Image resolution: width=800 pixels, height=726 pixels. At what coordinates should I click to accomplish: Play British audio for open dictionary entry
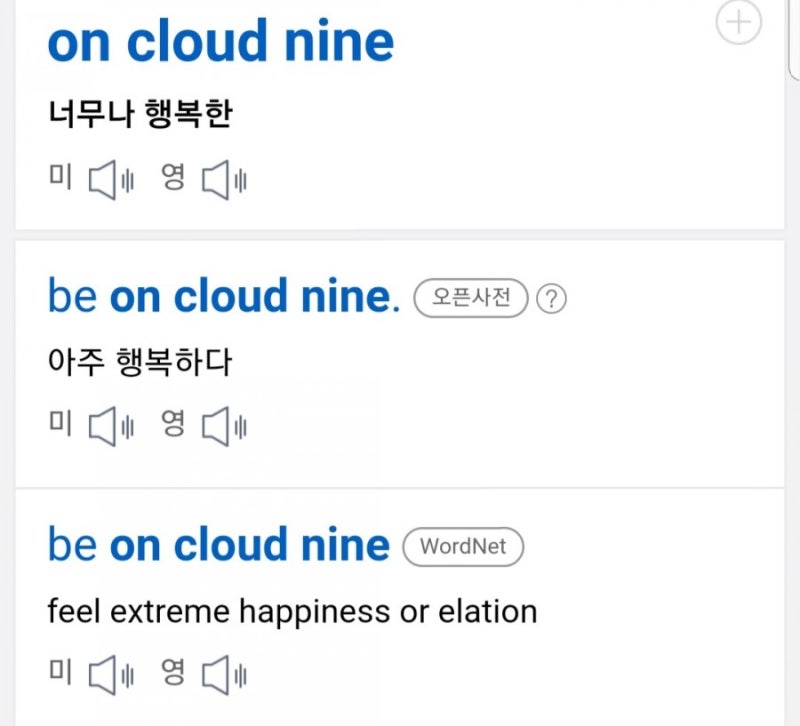(x=224, y=427)
